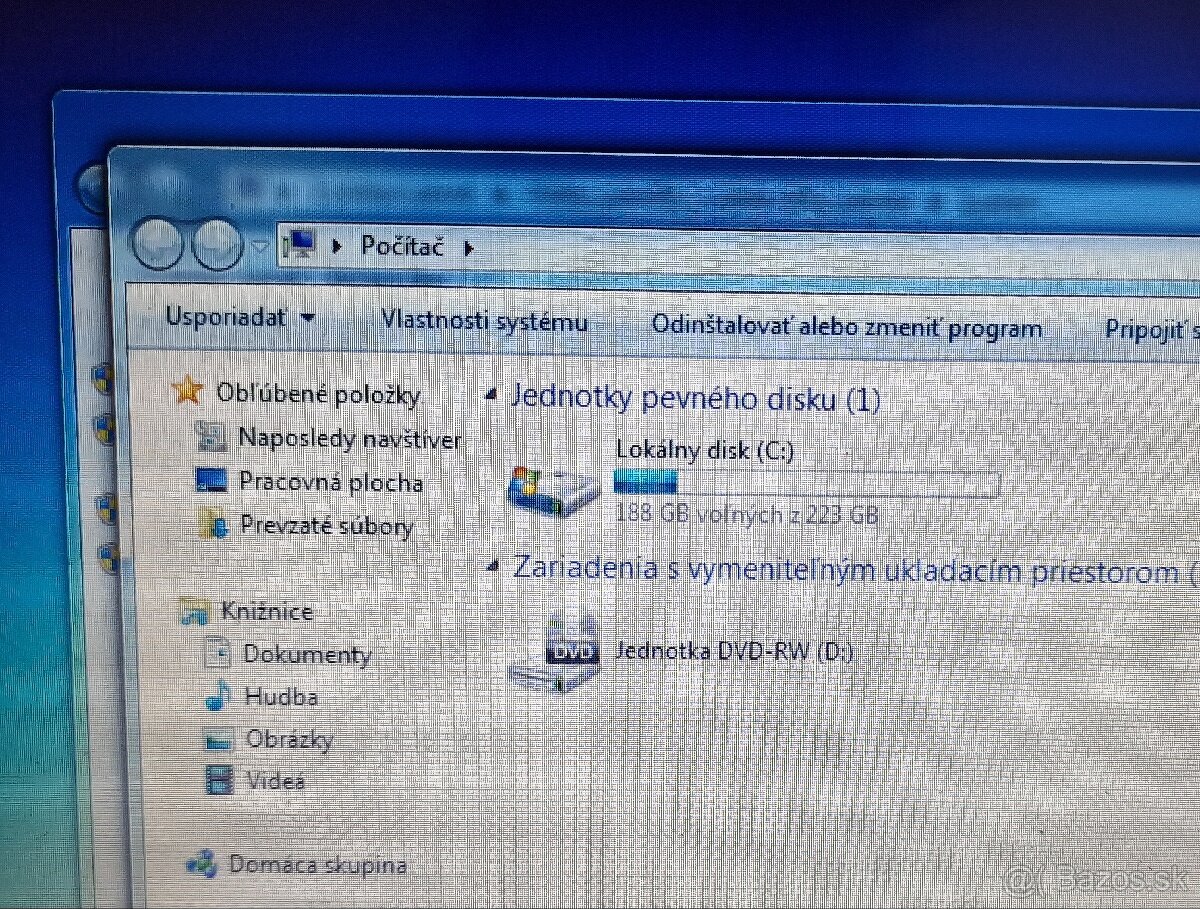Click Vlastnosti systému in the toolbar

point(484,320)
